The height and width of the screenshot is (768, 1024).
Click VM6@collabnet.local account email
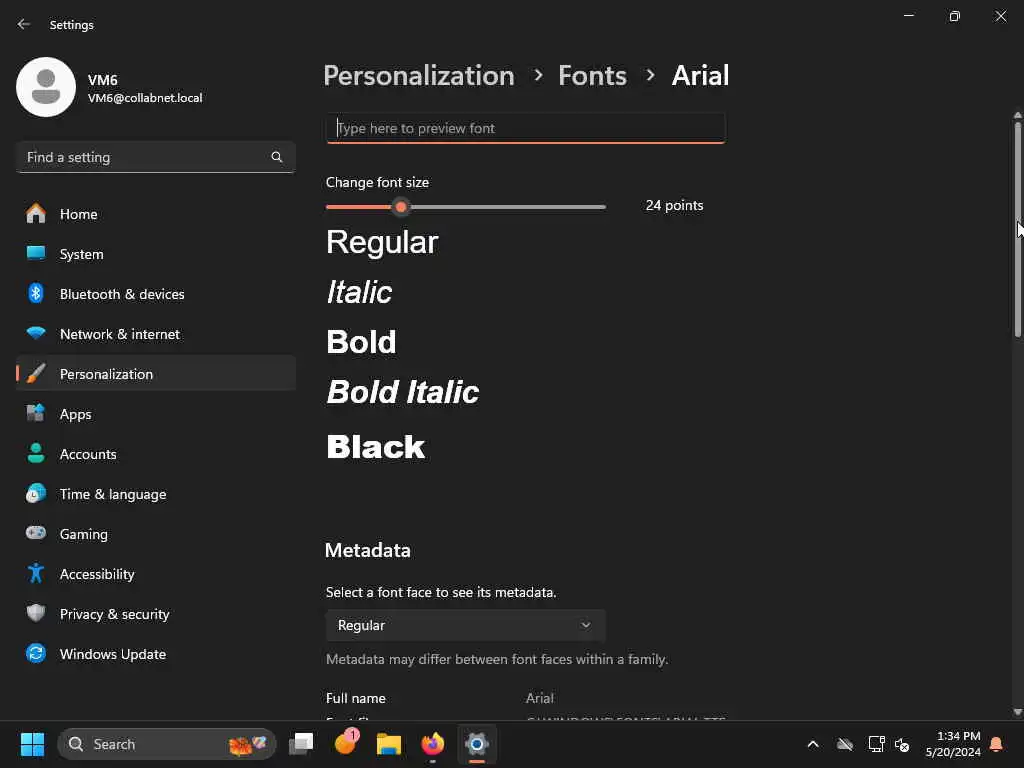tap(145, 98)
